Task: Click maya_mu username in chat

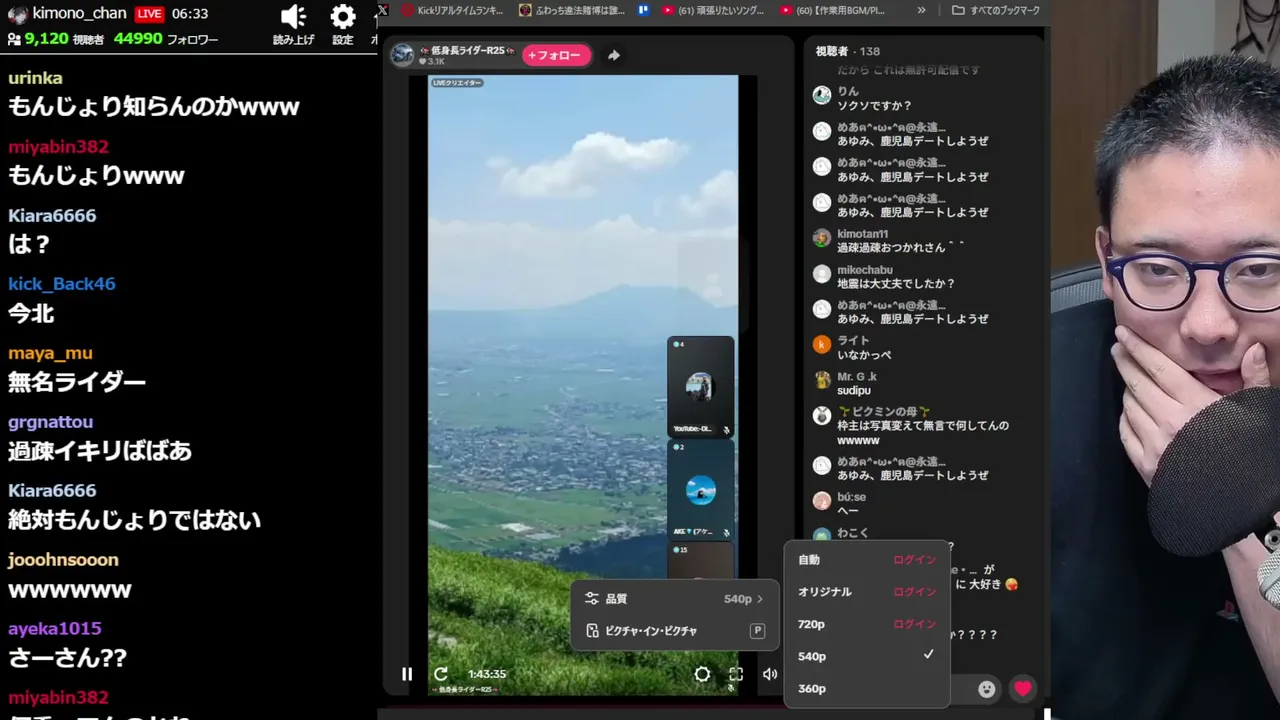Action: [x=50, y=353]
